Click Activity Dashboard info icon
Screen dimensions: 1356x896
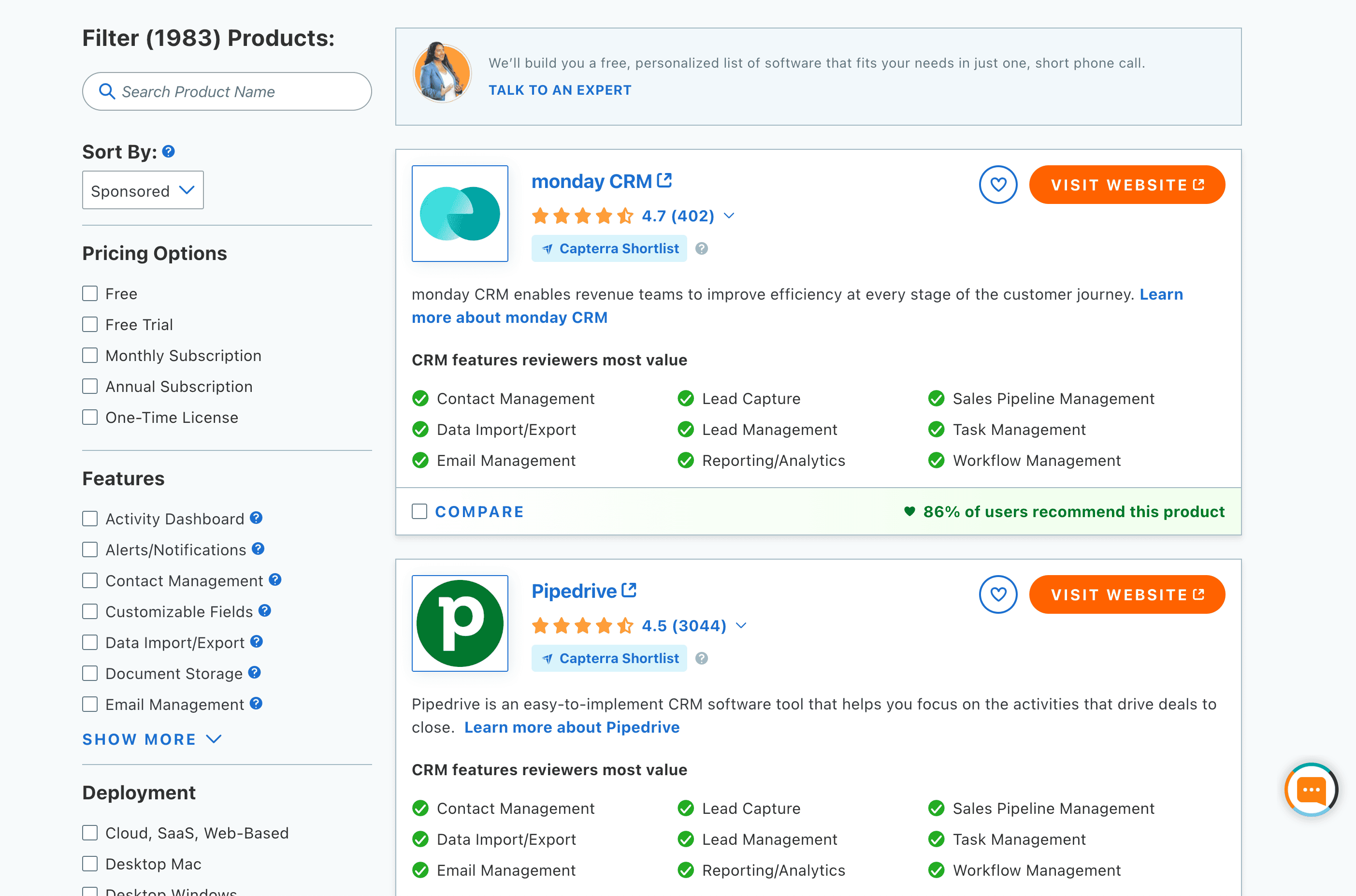256,518
